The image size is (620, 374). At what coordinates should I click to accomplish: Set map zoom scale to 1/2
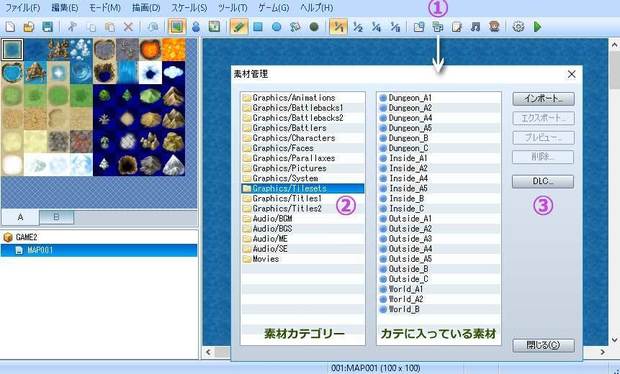pos(358,27)
